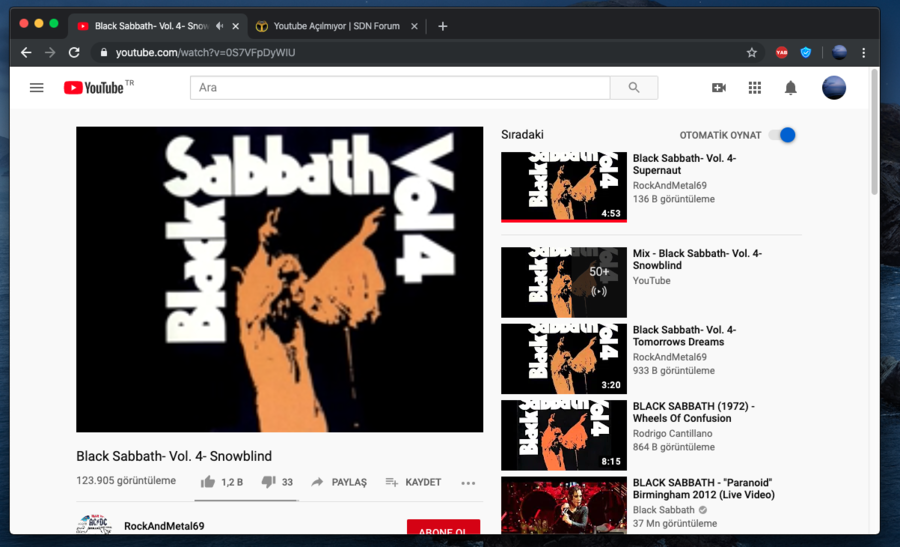Reload the current page

click(x=74, y=52)
